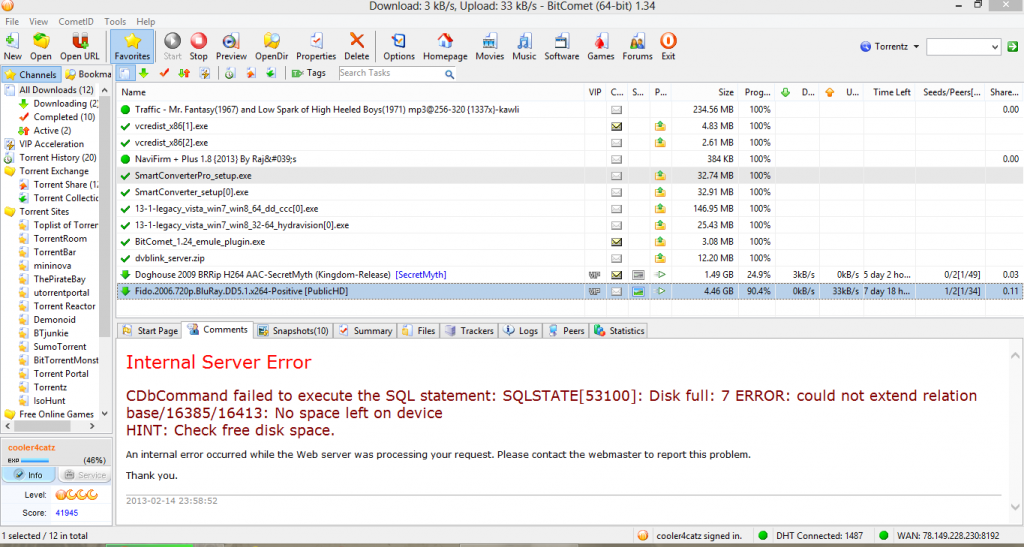Open Forums from the toolbar
Viewport: 1024px width, 547px height.
637,46
